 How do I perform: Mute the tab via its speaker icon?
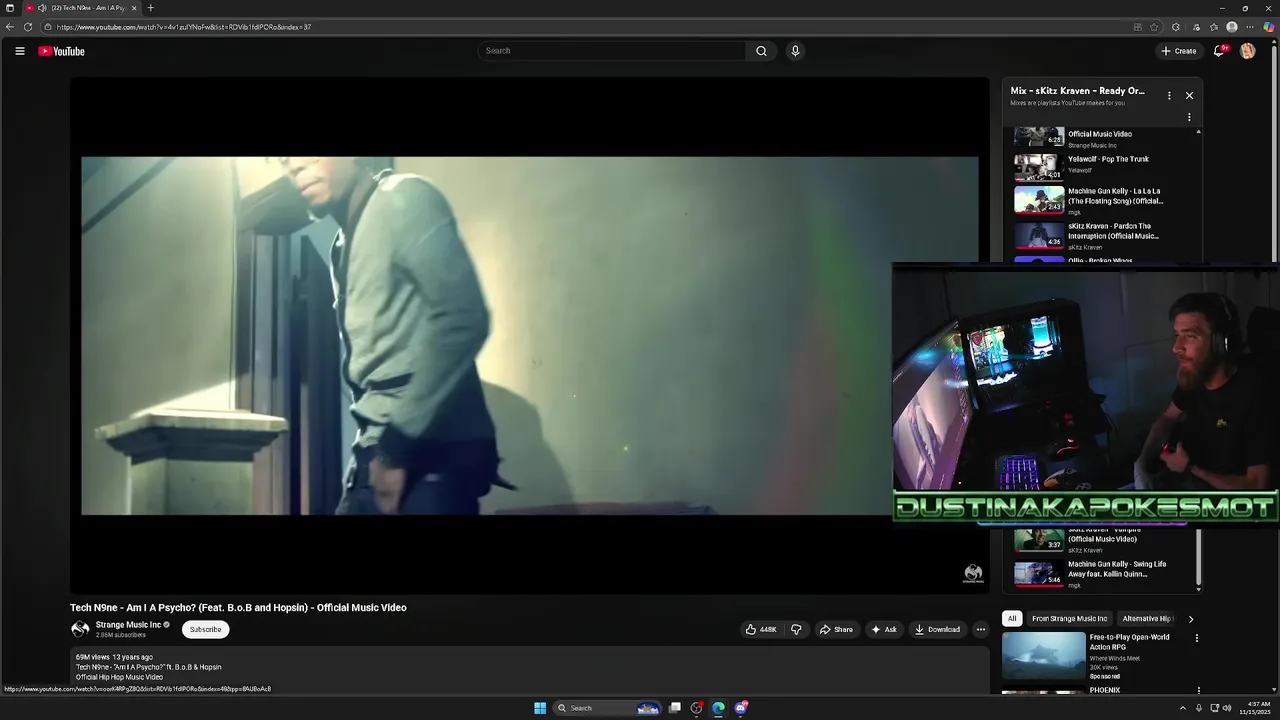(42, 8)
